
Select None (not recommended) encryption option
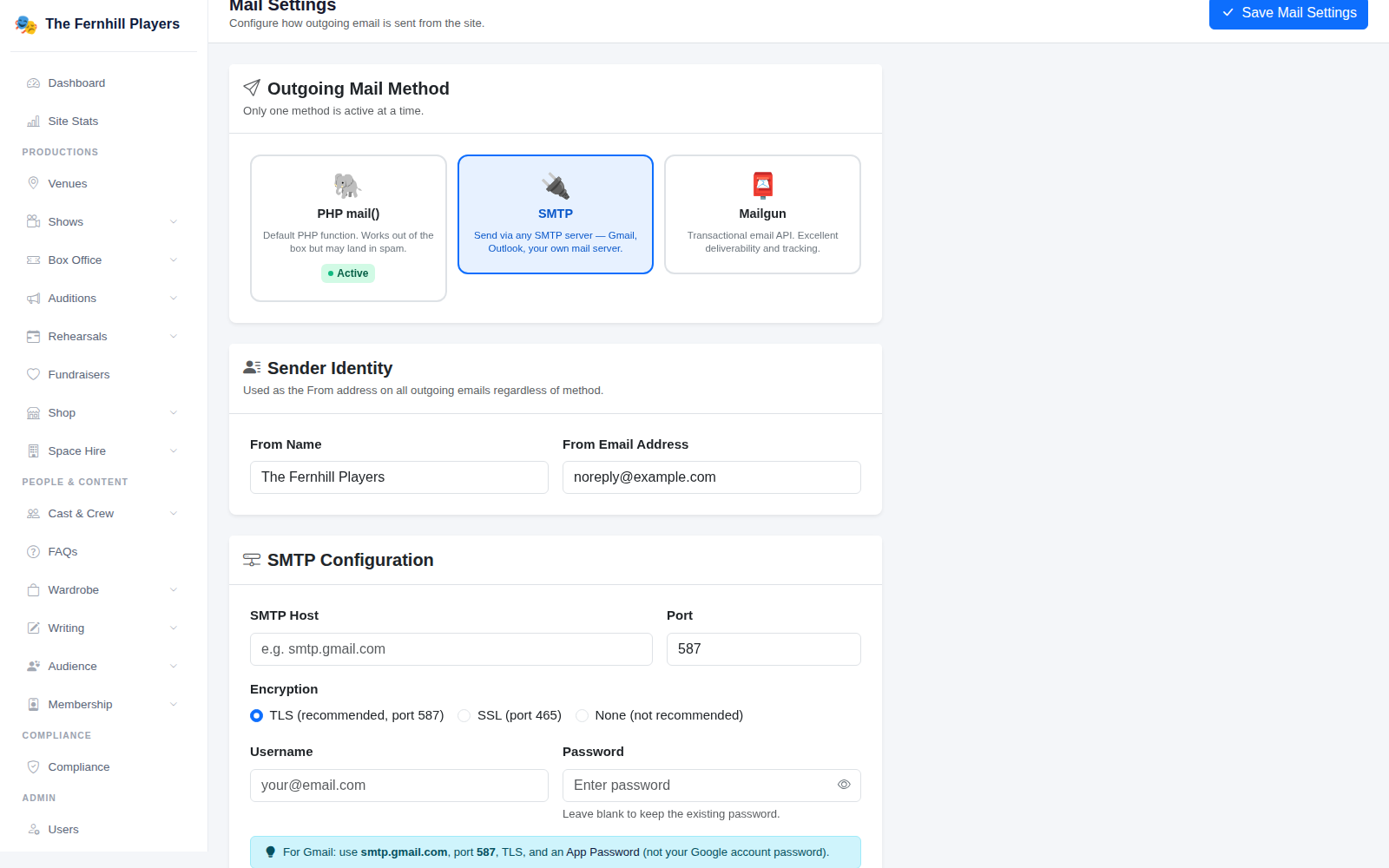(x=582, y=716)
